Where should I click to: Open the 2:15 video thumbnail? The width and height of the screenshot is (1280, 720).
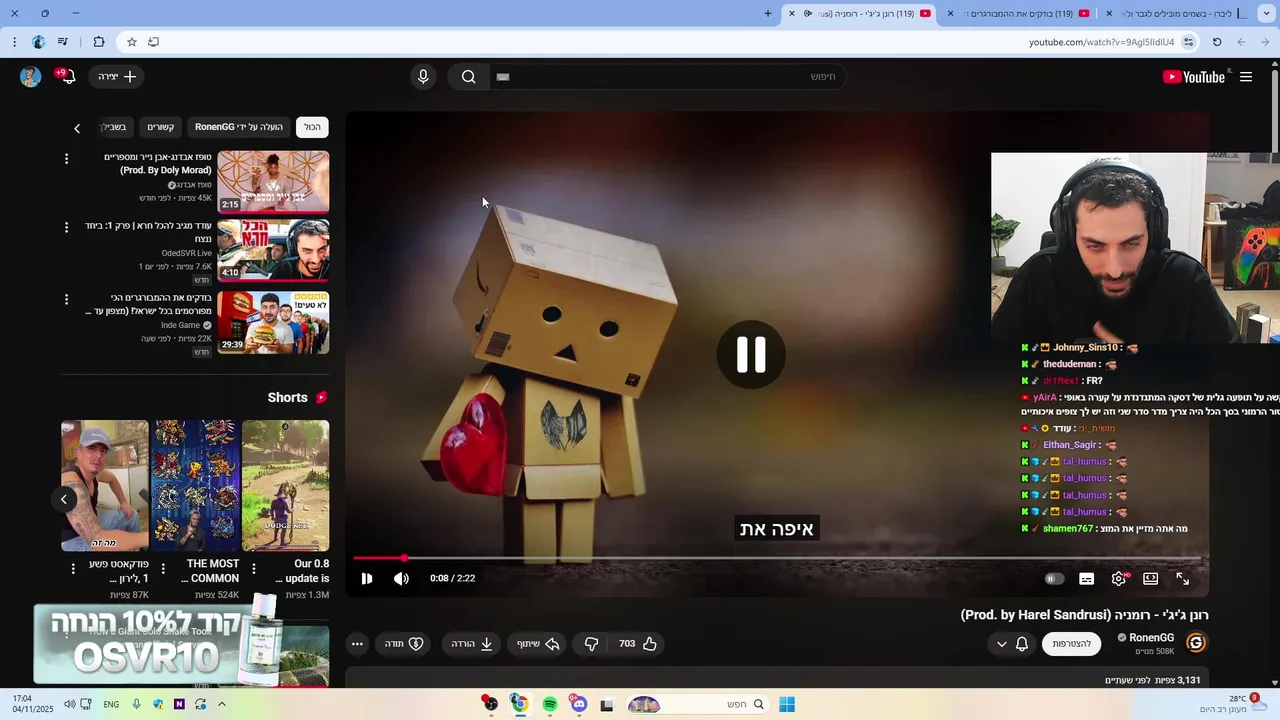click(273, 182)
